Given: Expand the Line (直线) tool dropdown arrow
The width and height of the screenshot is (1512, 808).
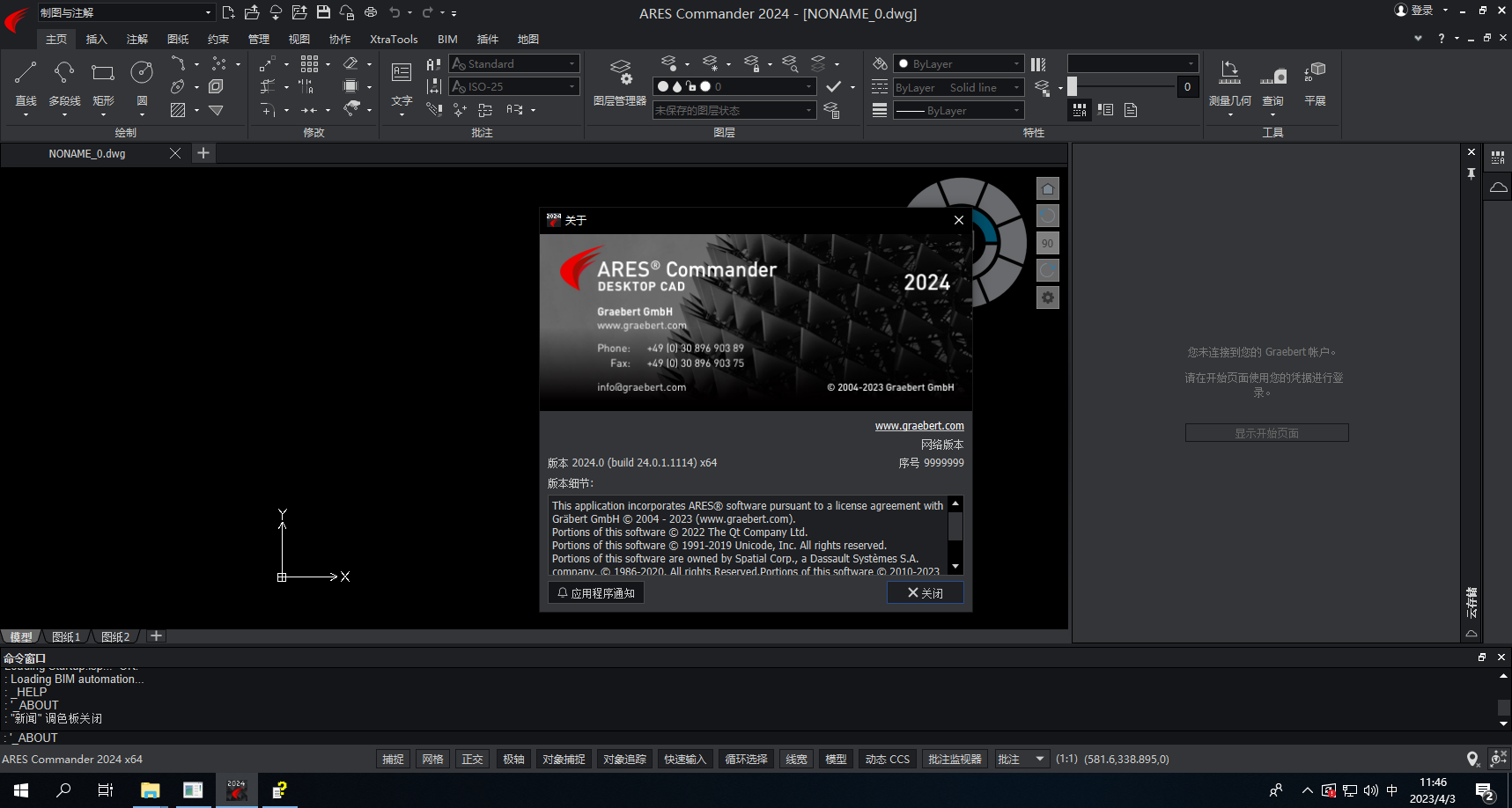Looking at the screenshot, I should [x=26, y=114].
